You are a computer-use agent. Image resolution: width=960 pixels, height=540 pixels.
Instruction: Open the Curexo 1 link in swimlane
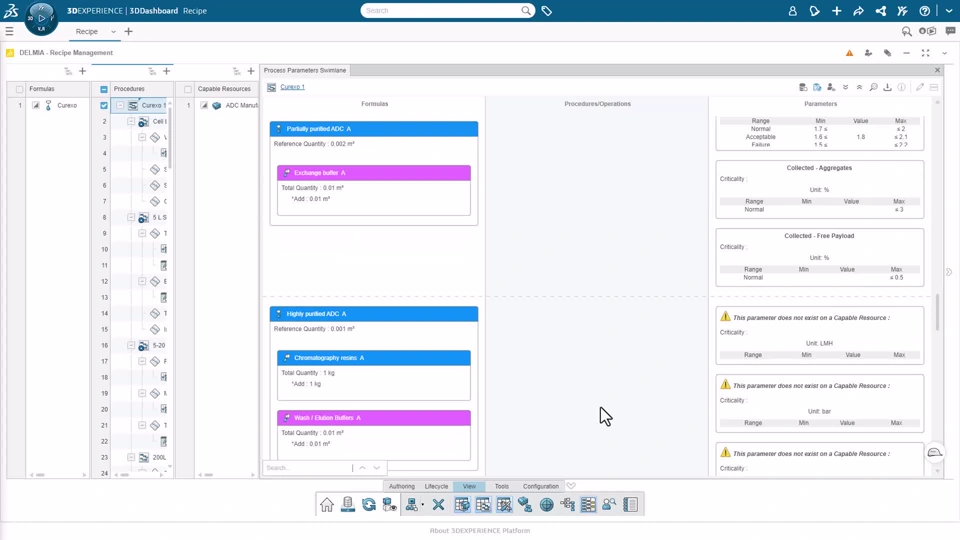[x=292, y=87]
